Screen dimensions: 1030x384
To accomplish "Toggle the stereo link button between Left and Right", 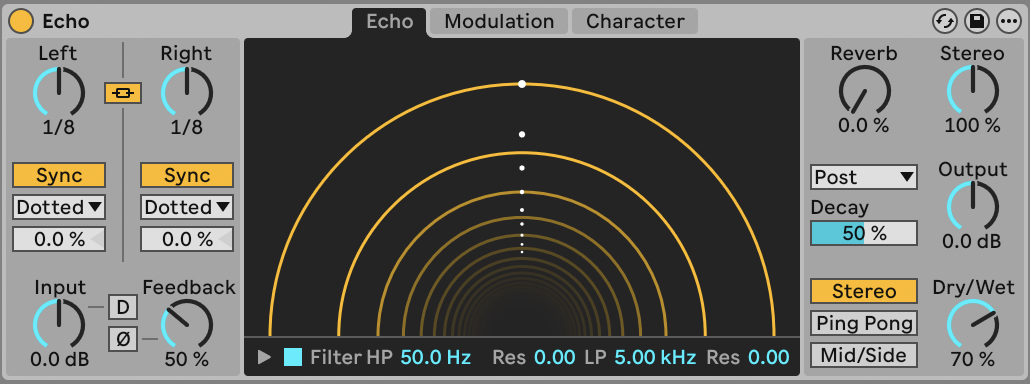I will 123,94.
